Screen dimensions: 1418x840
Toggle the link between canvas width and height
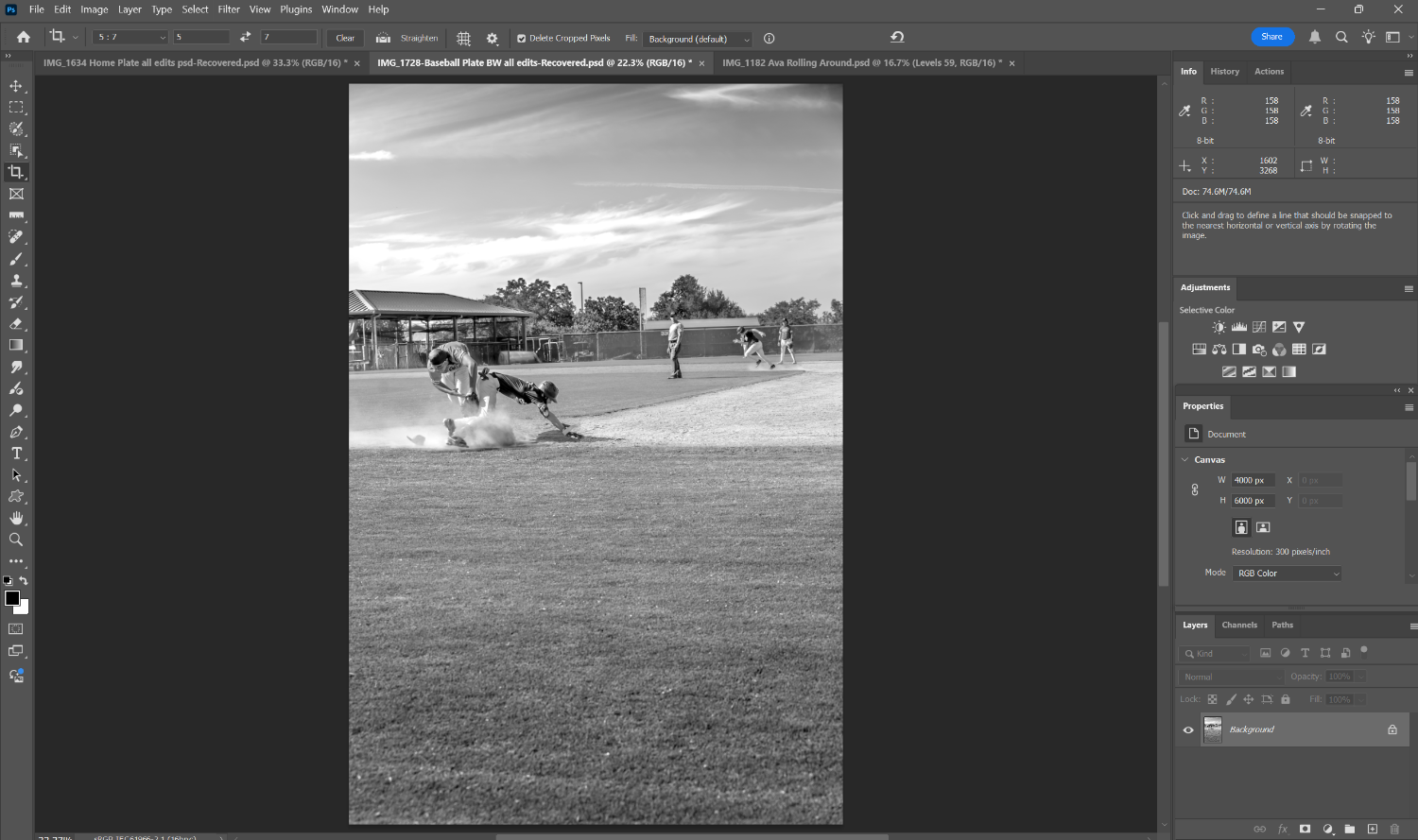click(1195, 490)
